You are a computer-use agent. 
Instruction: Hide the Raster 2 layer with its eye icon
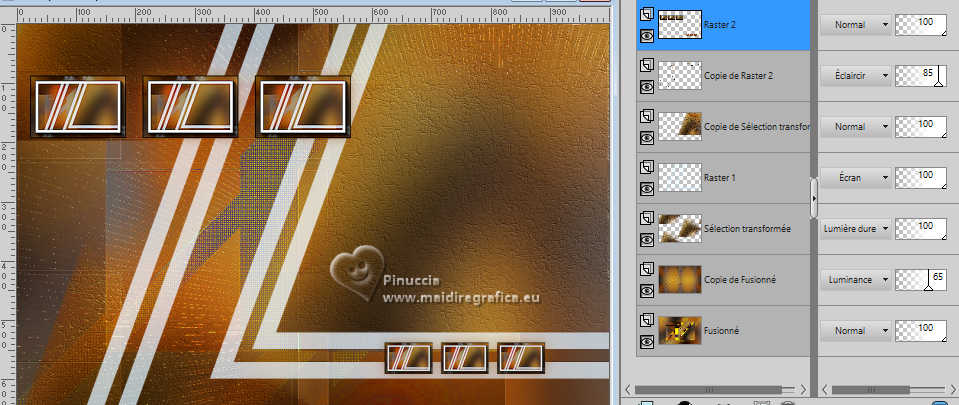pos(646,36)
